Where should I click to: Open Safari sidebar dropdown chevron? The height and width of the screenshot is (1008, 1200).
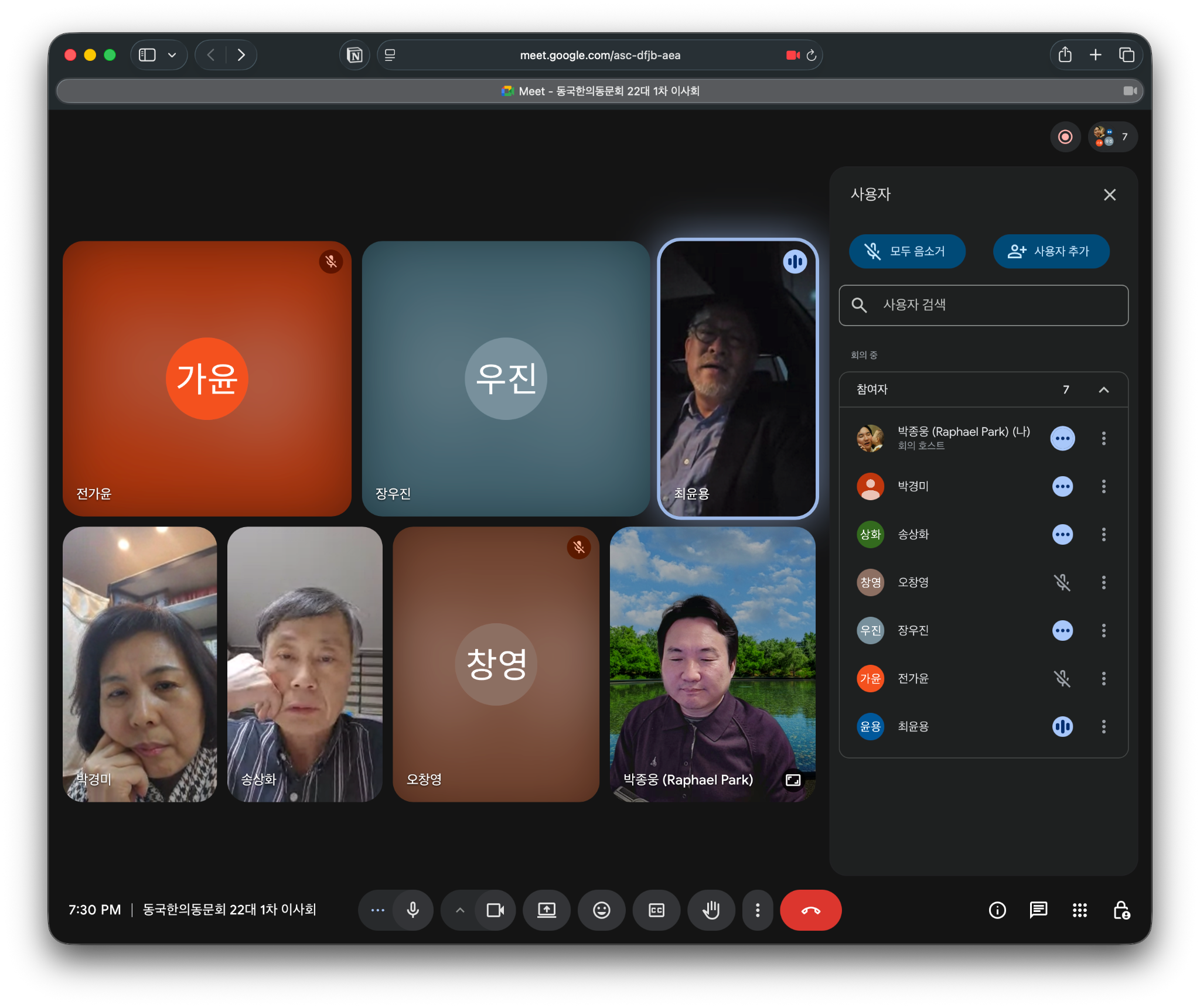click(172, 55)
